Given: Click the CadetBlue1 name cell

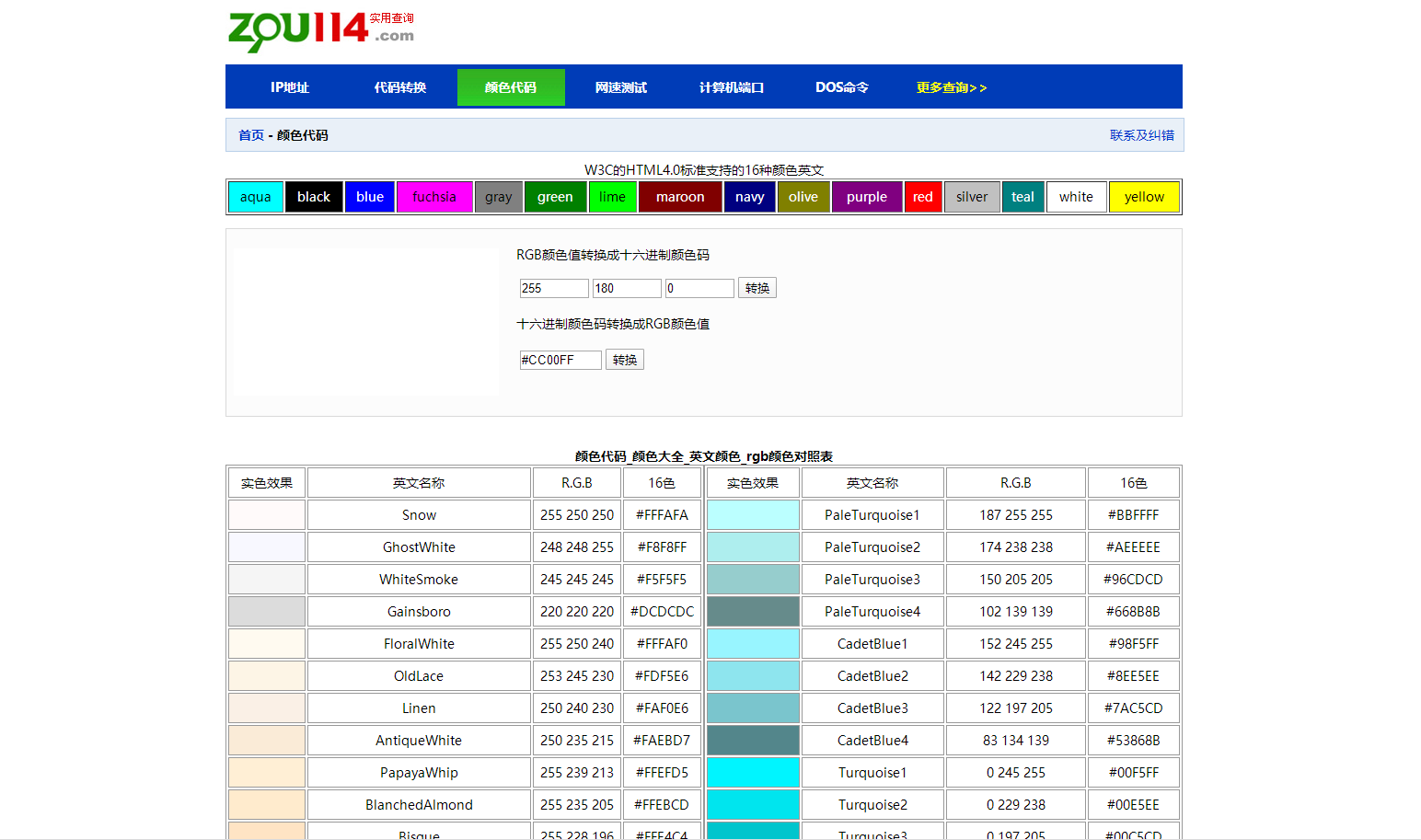Looking at the screenshot, I should coord(872,644).
